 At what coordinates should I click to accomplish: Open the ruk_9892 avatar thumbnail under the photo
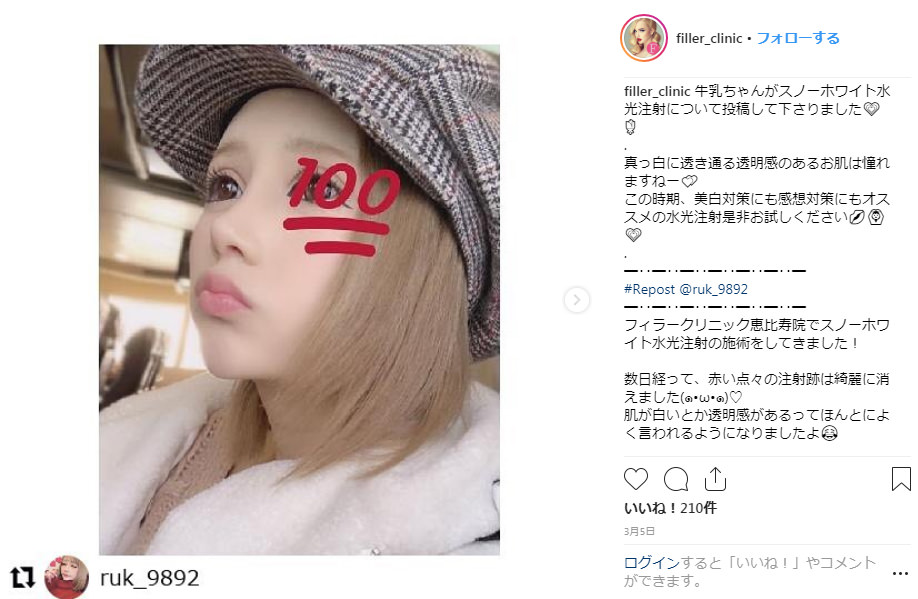pos(67,577)
